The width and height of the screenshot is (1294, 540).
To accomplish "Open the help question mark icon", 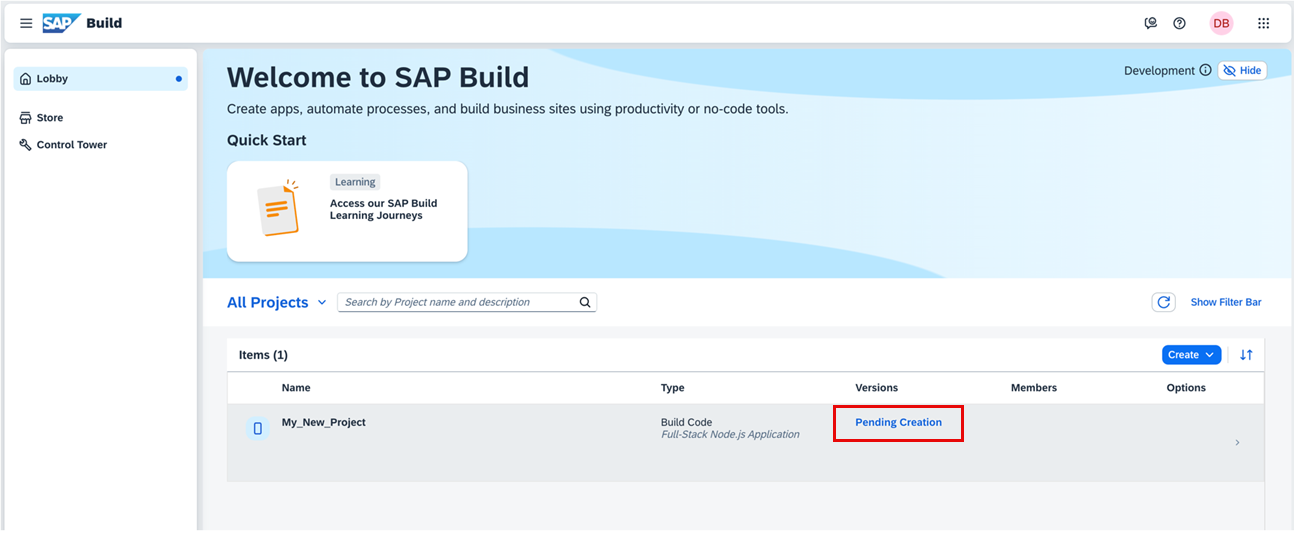I will tap(1179, 23).
